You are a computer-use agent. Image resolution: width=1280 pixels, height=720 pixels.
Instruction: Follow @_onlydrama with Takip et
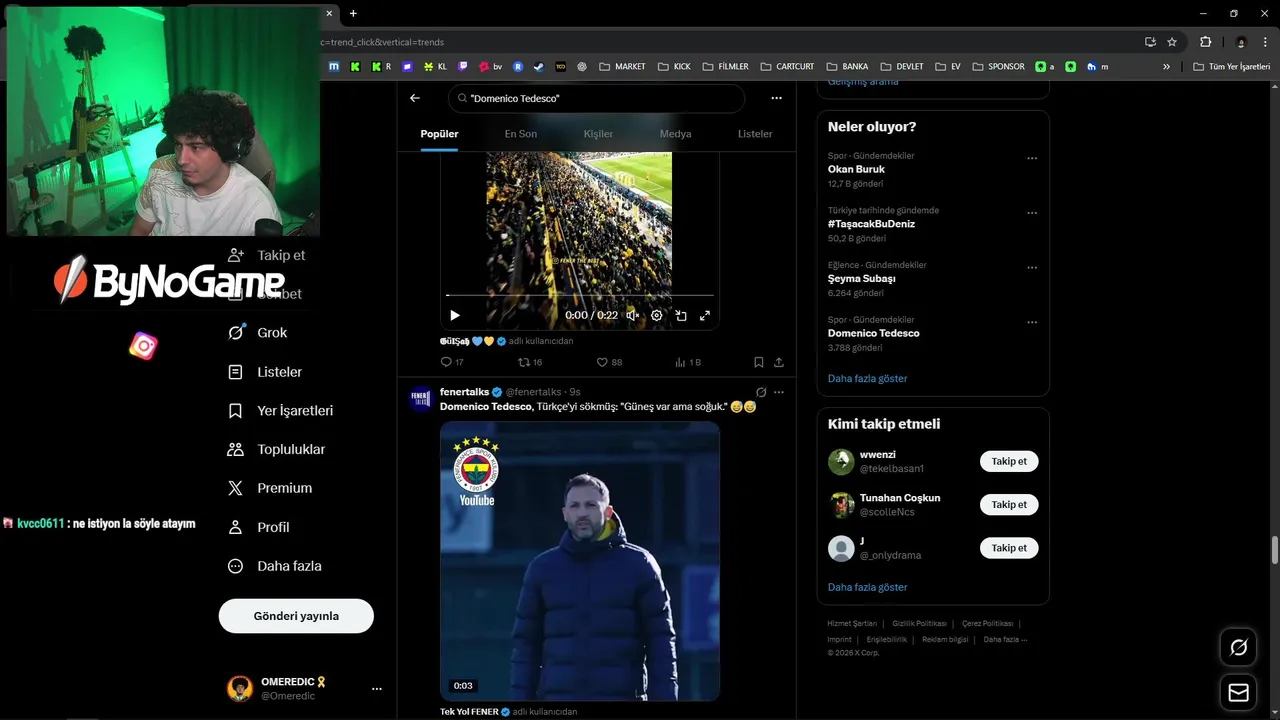(x=1009, y=548)
